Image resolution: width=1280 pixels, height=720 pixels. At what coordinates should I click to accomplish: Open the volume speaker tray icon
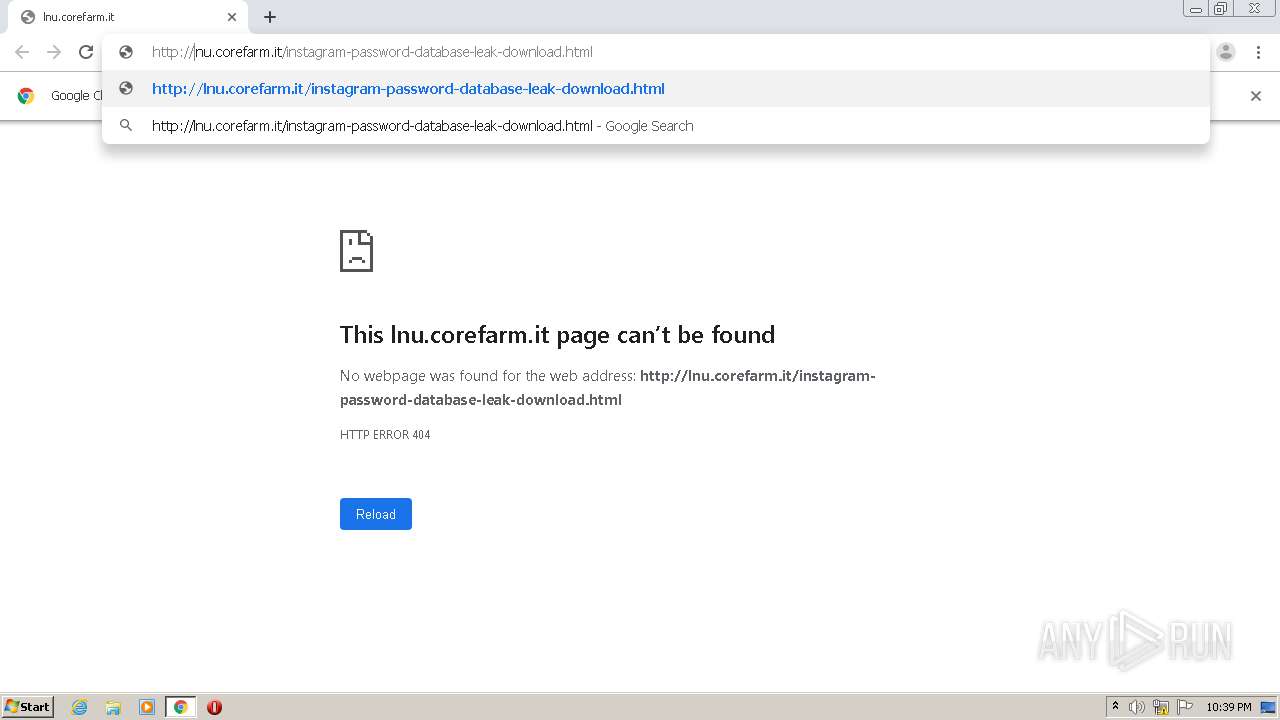1137,707
